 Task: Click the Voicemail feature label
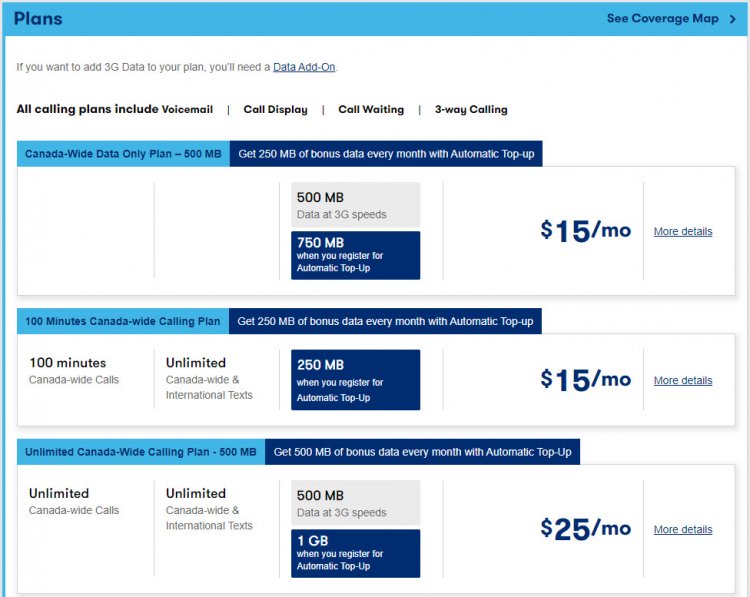click(187, 110)
